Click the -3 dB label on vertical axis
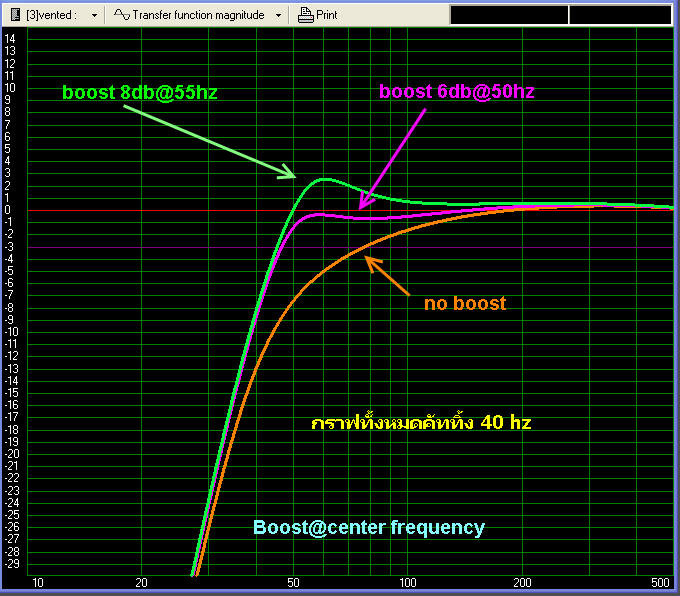 coord(9,246)
